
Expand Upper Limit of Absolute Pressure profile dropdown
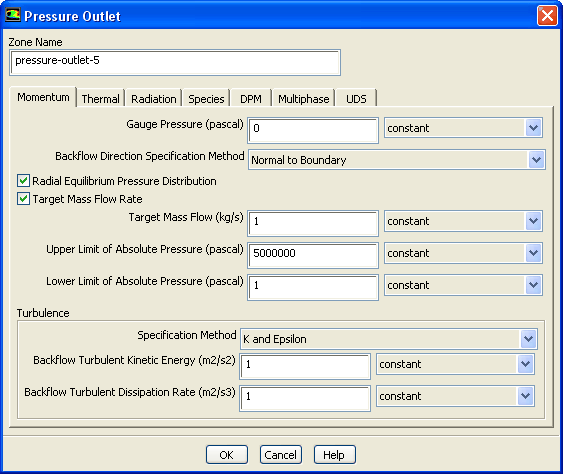pyautogui.click(x=463, y=253)
